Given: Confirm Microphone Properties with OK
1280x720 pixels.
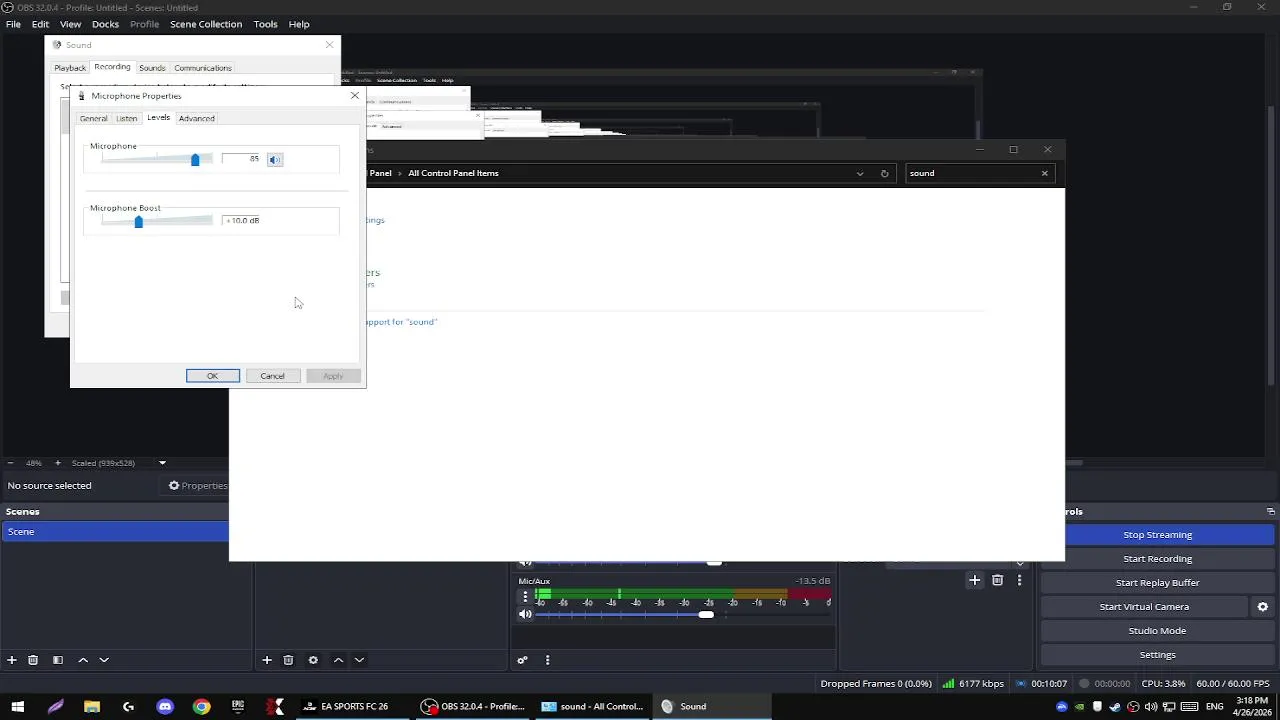Looking at the screenshot, I should 212,376.
